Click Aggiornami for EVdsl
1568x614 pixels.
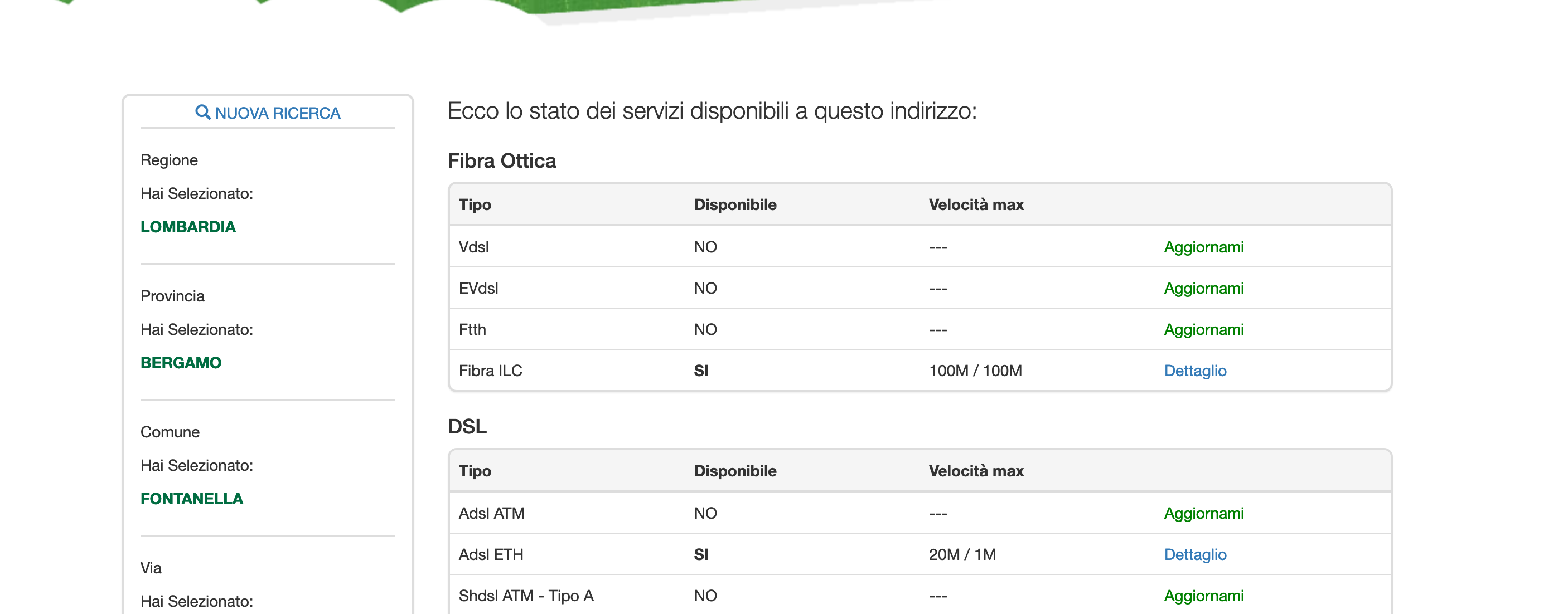pyautogui.click(x=1203, y=288)
